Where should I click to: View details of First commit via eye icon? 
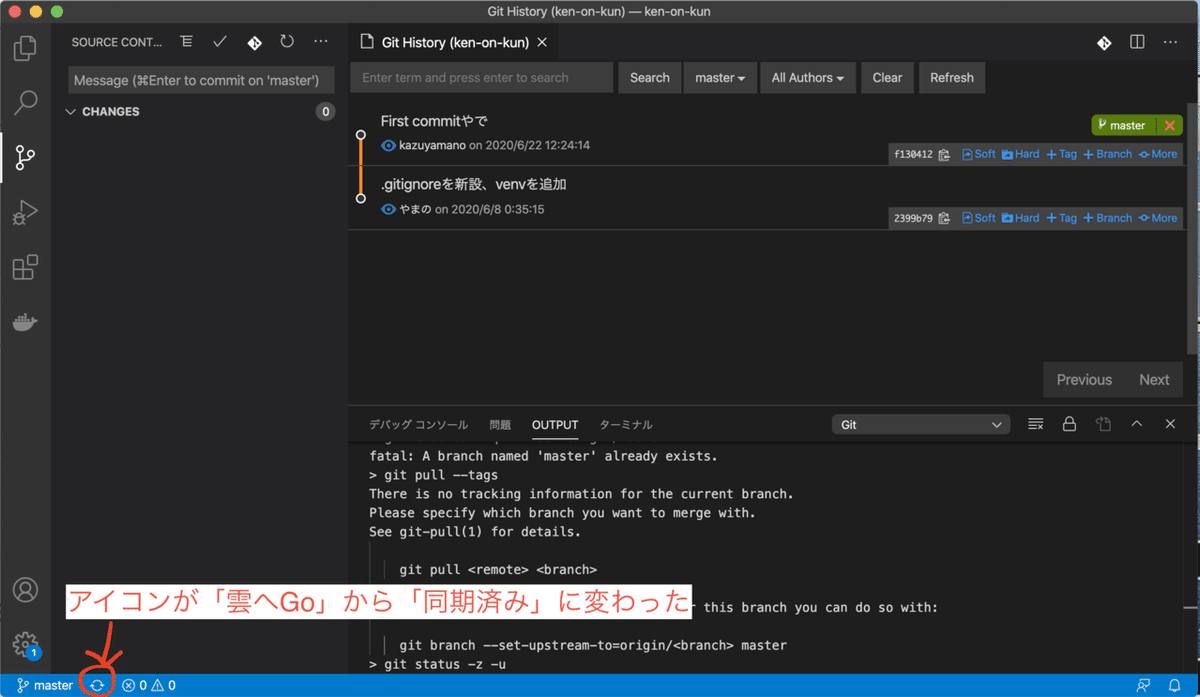[389, 145]
